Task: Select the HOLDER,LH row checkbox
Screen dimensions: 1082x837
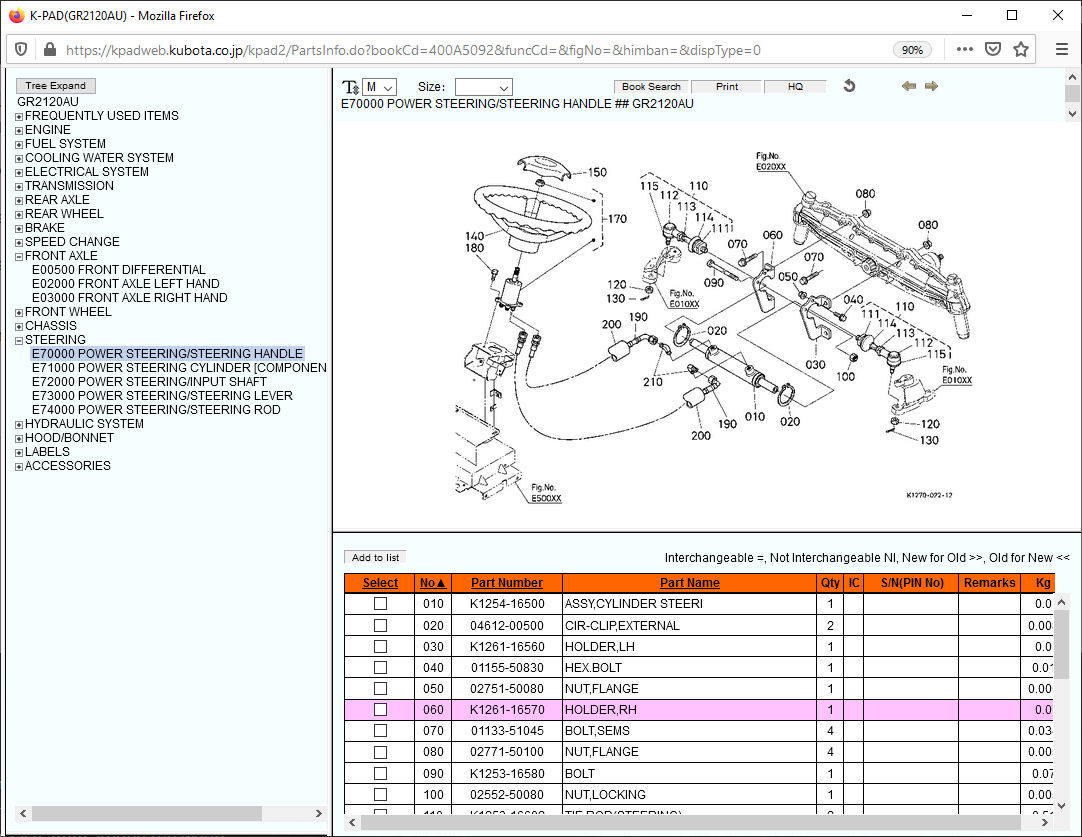Action: [380, 647]
